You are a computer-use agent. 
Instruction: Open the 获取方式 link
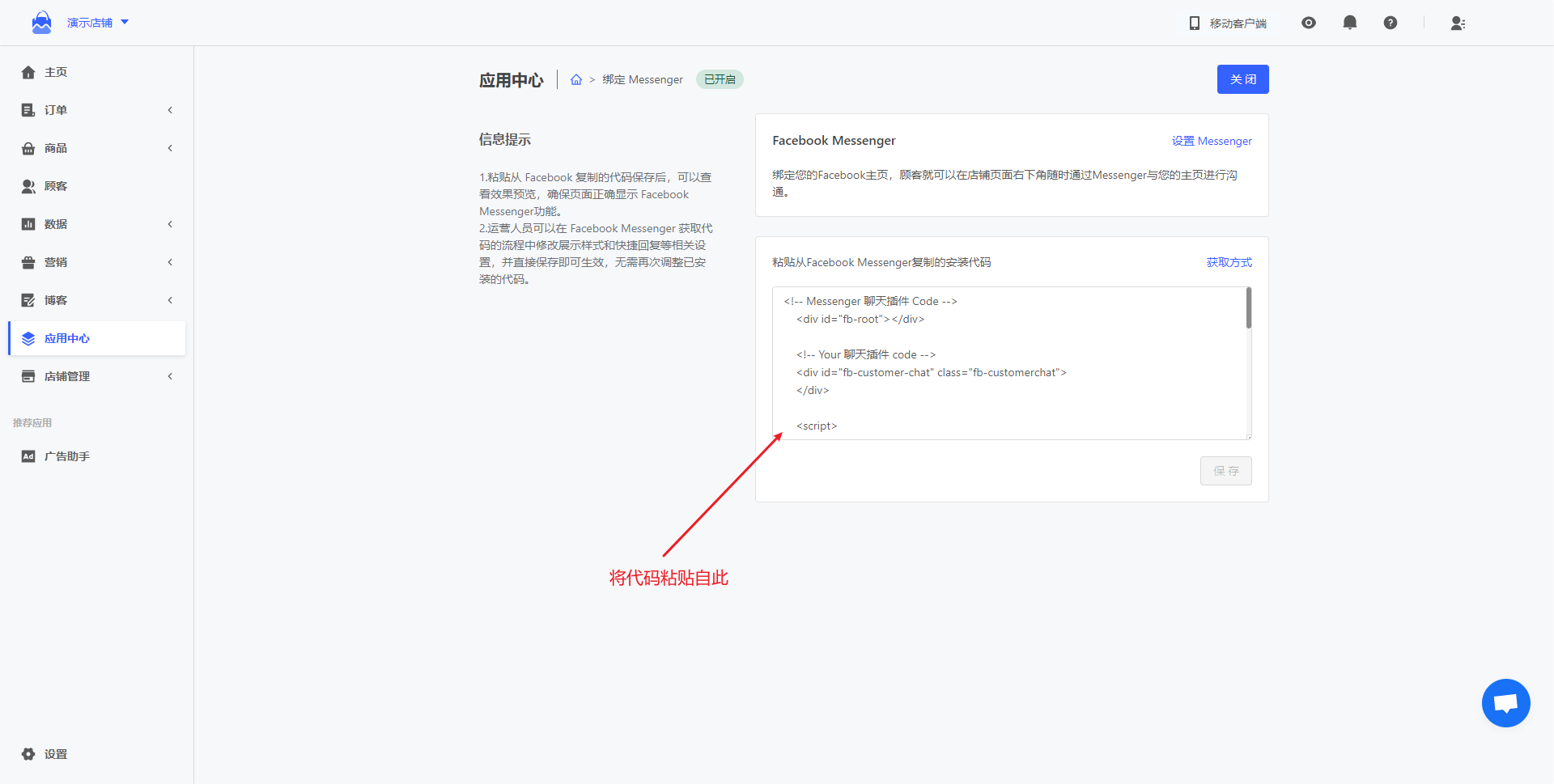pyautogui.click(x=1229, y=262)
